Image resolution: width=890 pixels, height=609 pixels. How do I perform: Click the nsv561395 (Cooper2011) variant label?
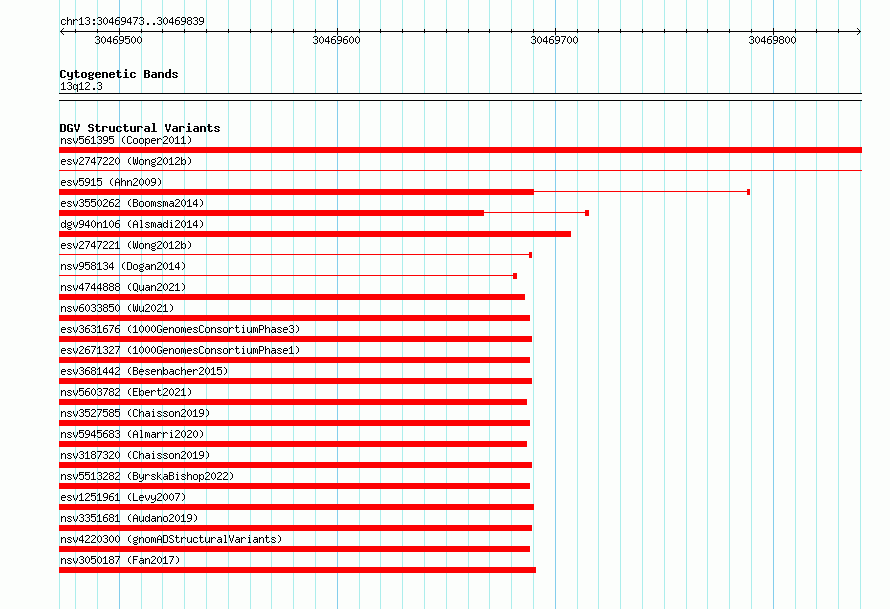(126, 140)
